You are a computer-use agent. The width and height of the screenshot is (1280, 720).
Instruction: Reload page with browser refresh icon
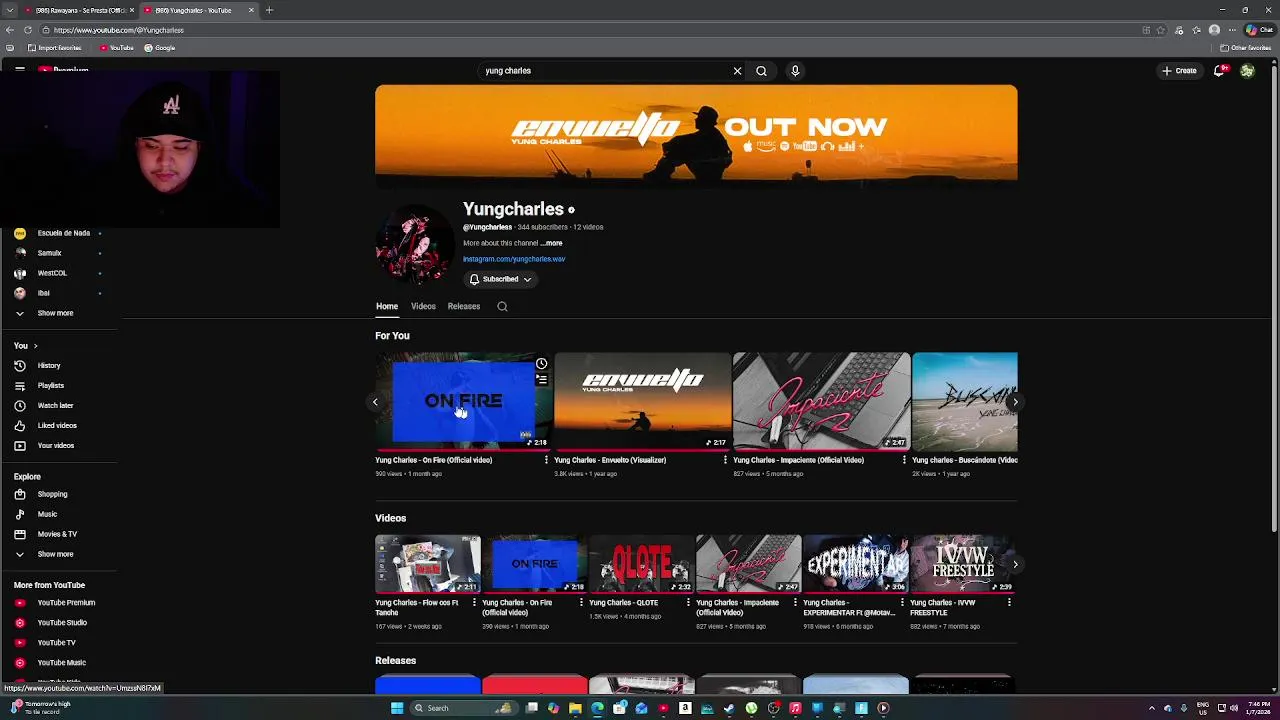[28, 30]
